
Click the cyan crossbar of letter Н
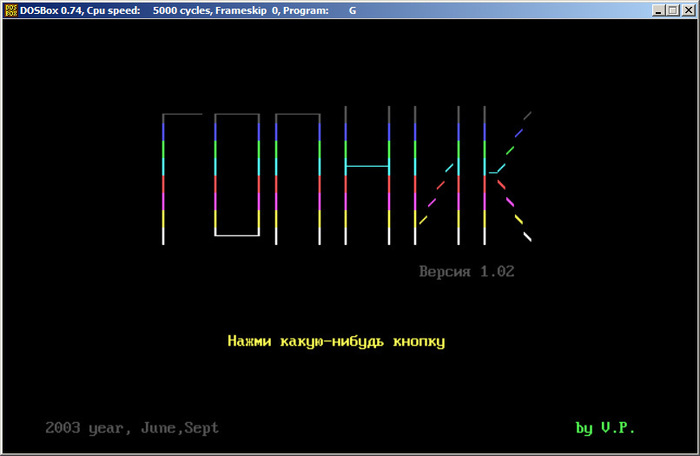coord(367,165)
